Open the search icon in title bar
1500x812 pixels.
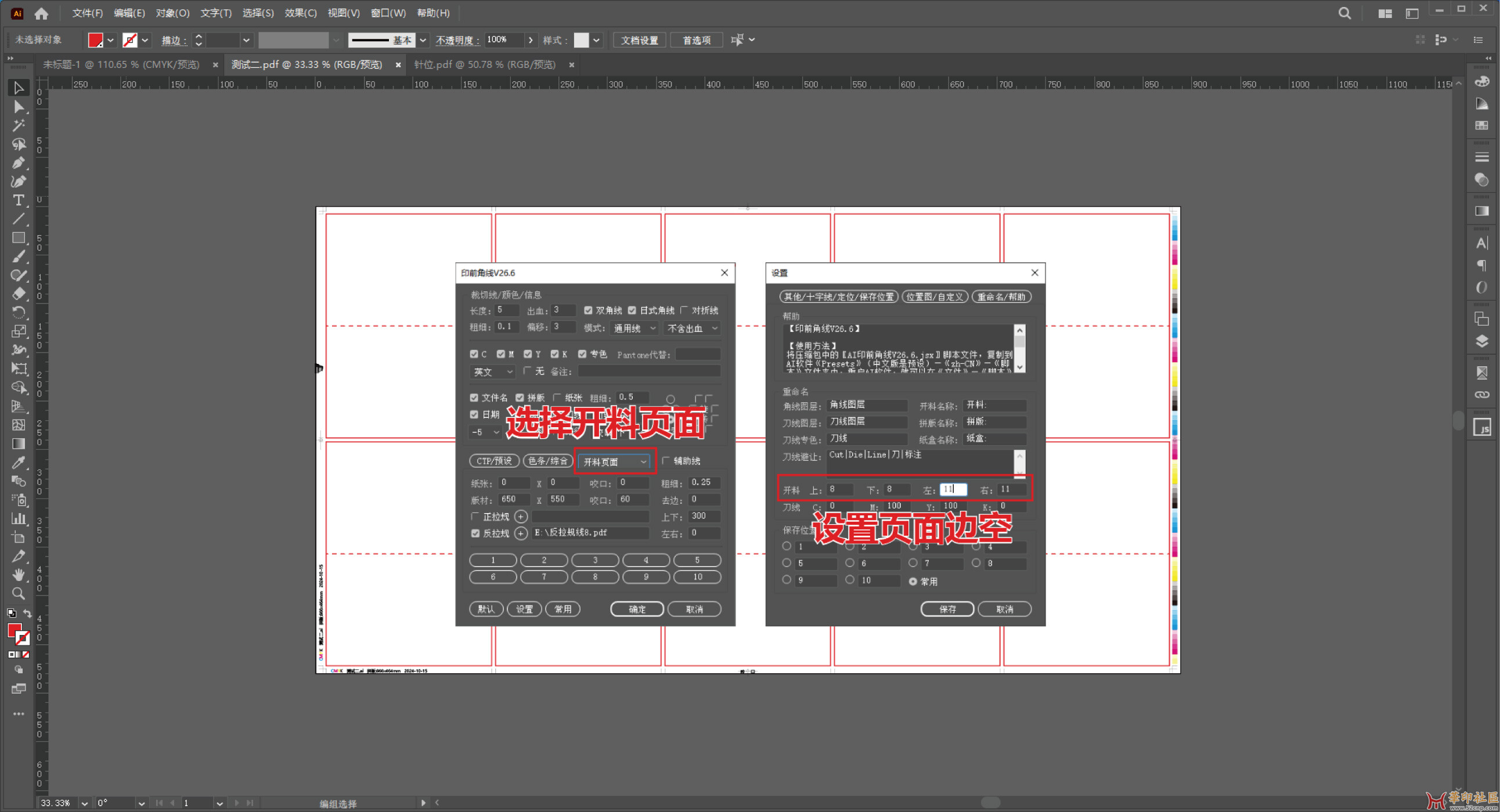click(x=1344, y=13)
